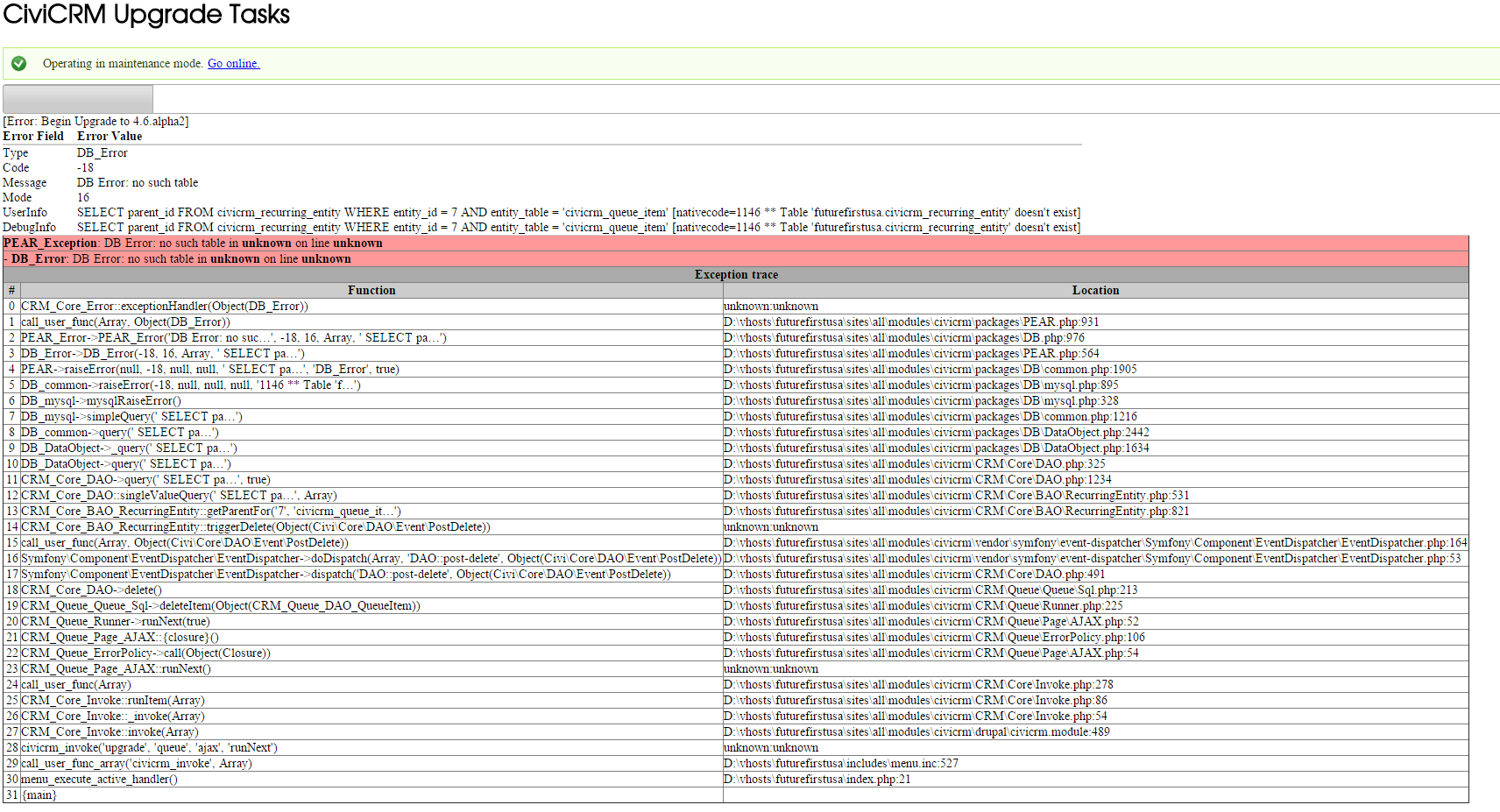The width and height of the screenshot is (1500, 812).
Task: Click the DataObject.php:2442 location cell
Action: click(1096, 433)
